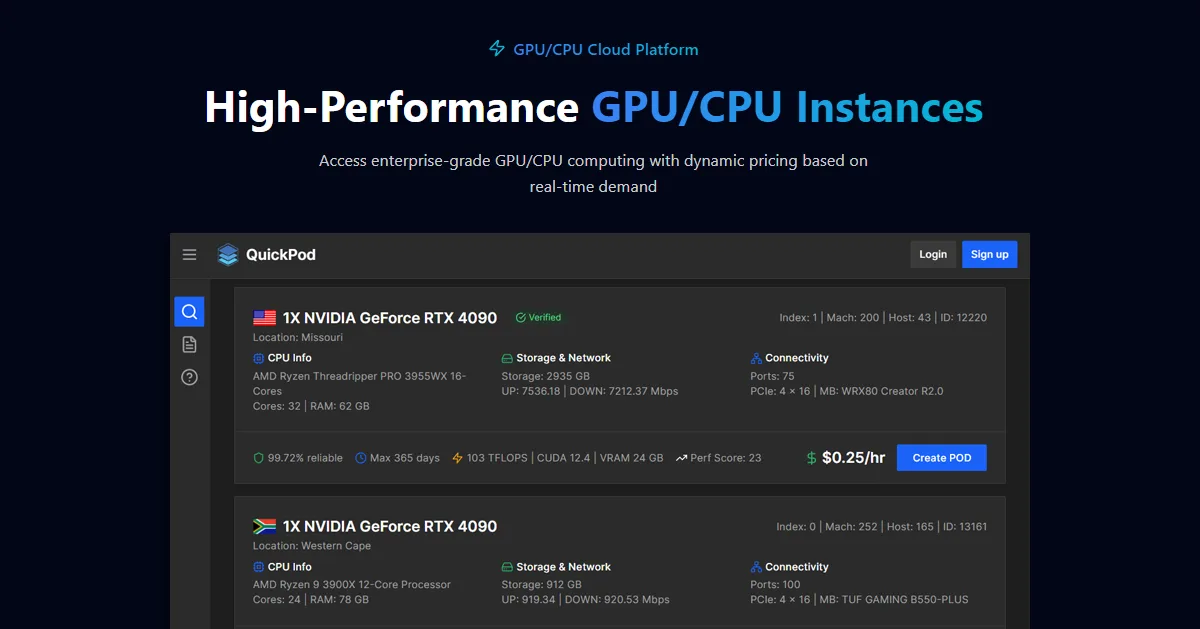Select the search icon in the sidebar
This screenshot has height=629, width=1200.
click(189, 312)
